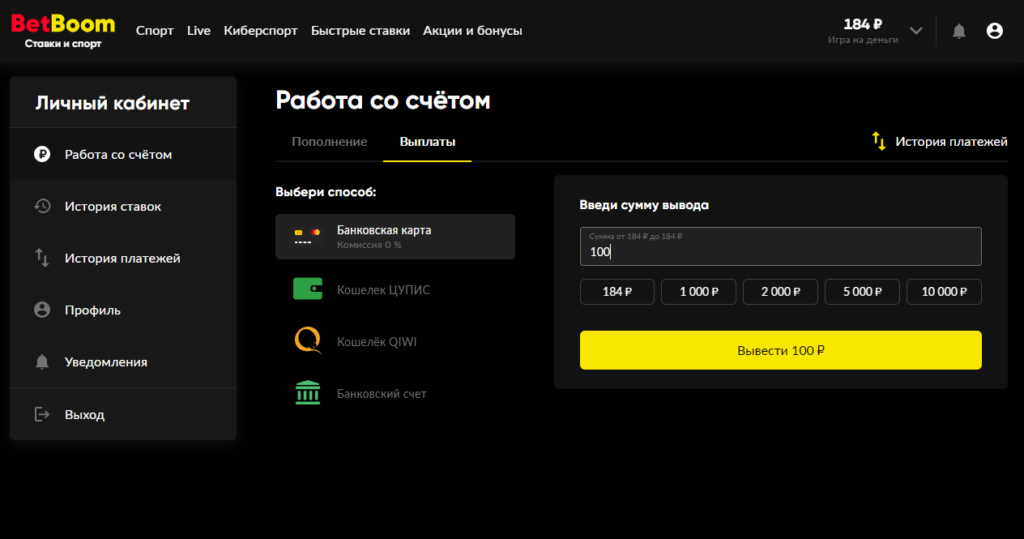Click yellow arrows icon beside История платежей link

[x=879, y=141]
